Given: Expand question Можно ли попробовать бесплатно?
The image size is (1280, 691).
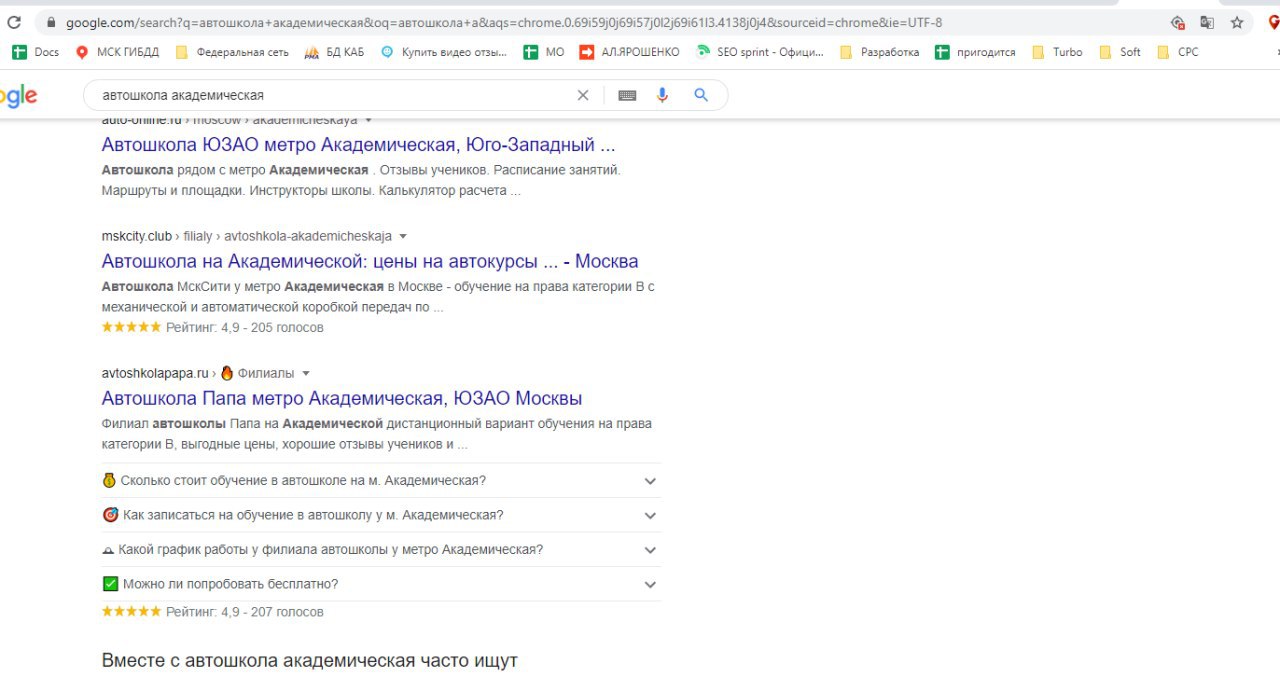Looking at the screenshot, I should coord(381,584).
